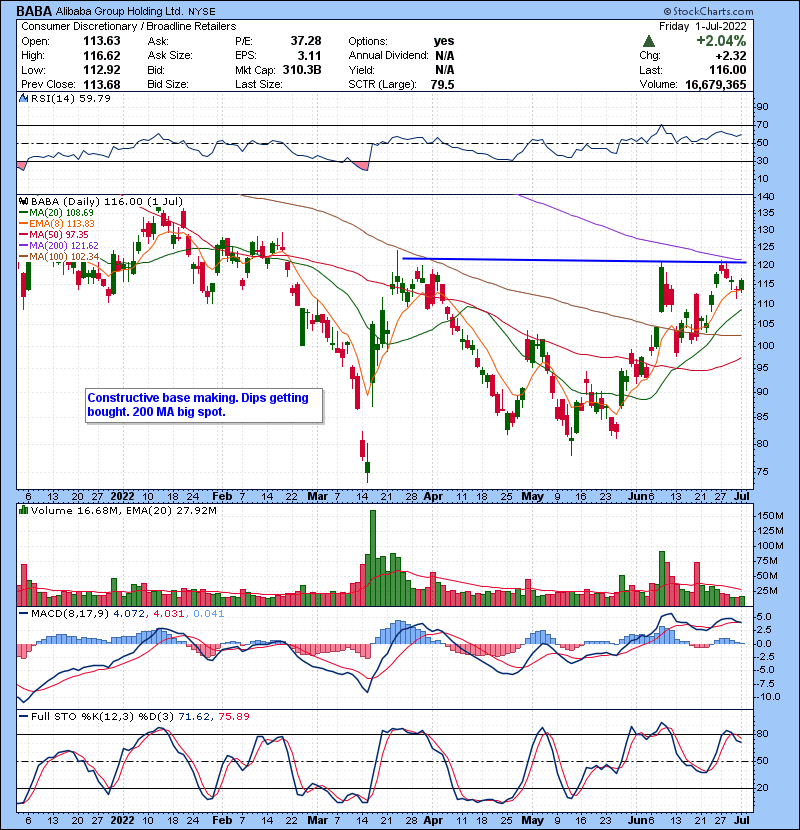Click 'Consumer Discretionary / Broadline Retailers' sector text

coord(129,26)
